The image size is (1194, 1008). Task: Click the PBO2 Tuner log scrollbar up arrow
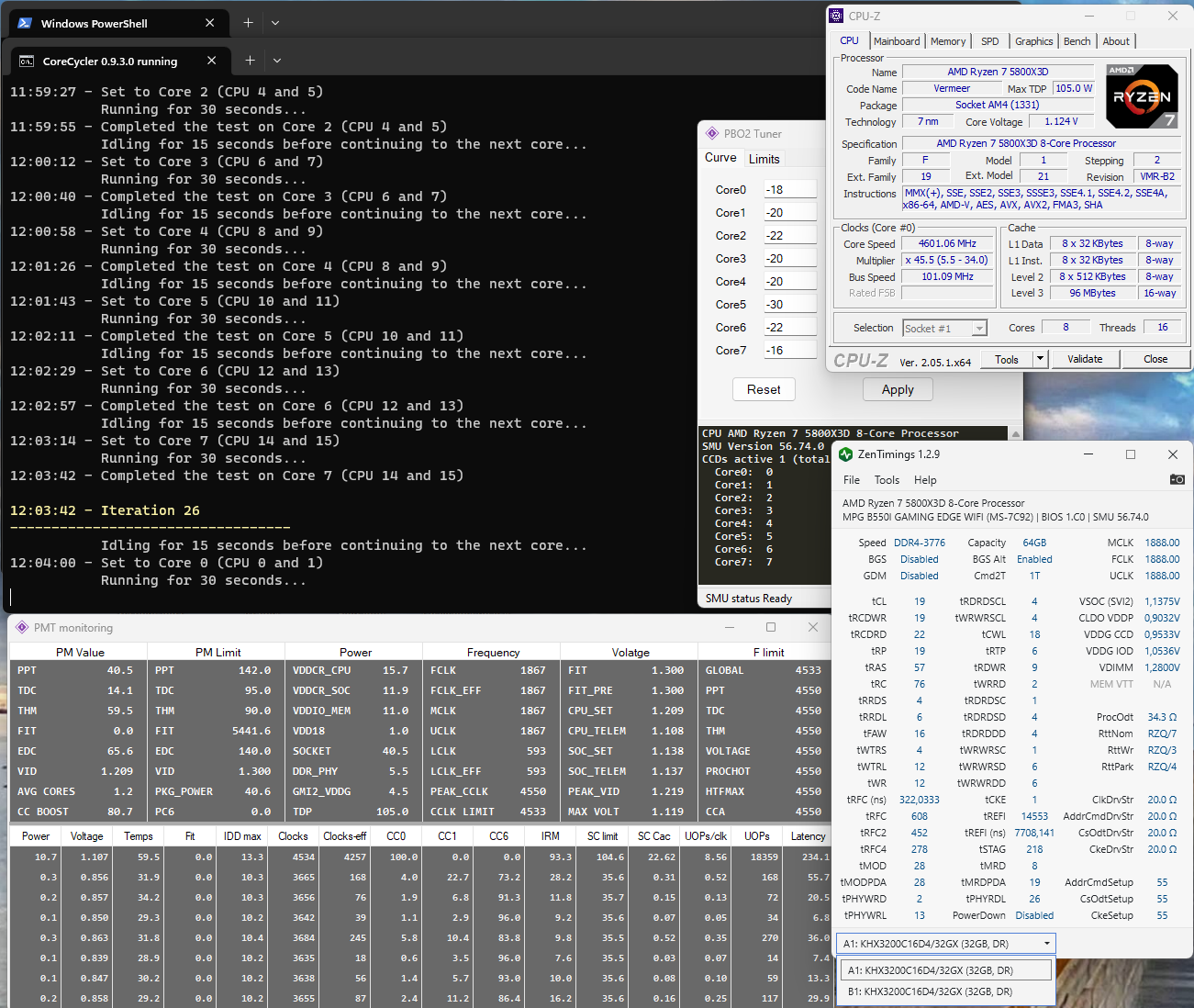point(1015,433)
